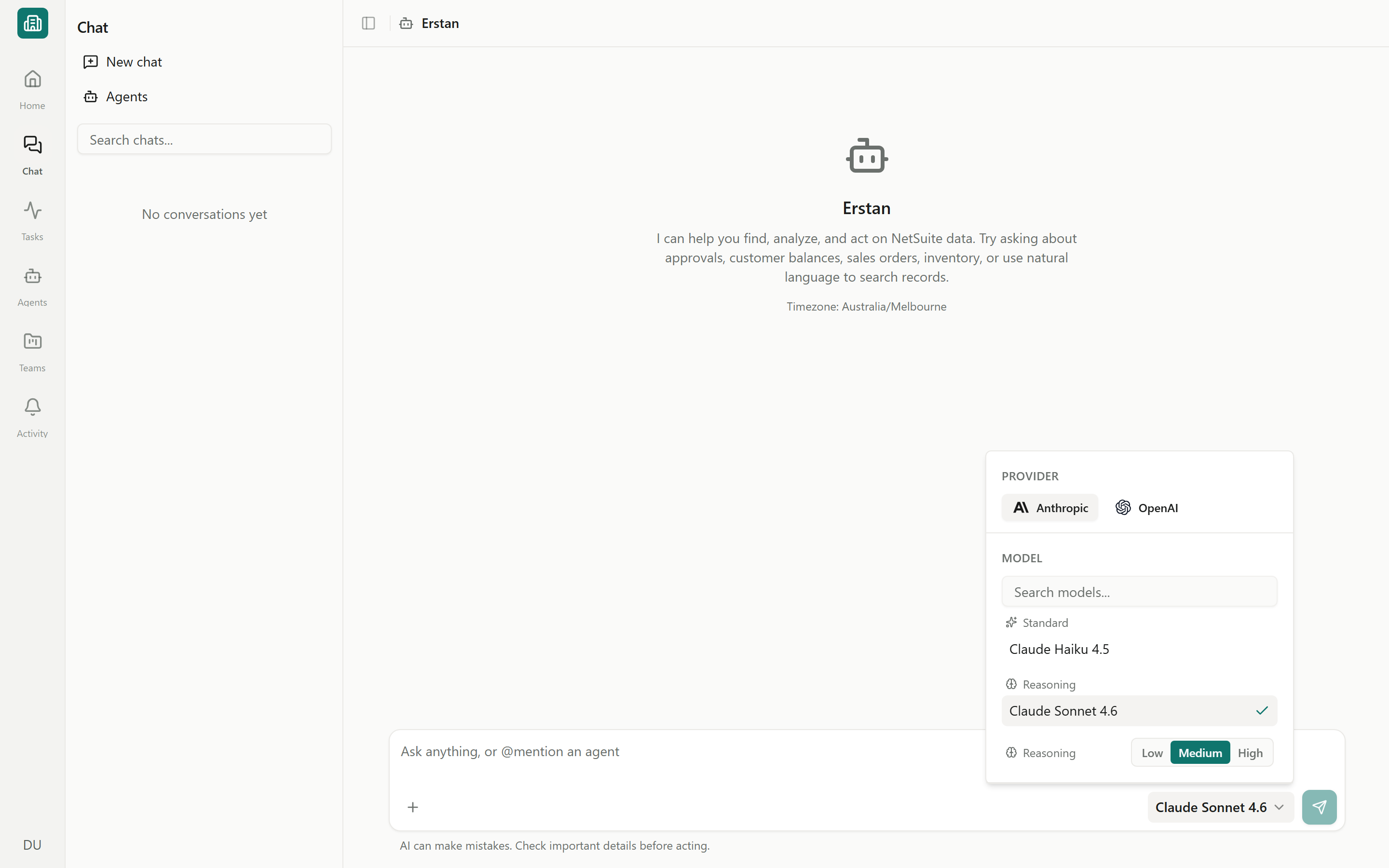The height and width of the screenshot is (868, 1389).
Task: Click the 'Timezone: Australia/Melbourne' text
Action: coord(866,307)
